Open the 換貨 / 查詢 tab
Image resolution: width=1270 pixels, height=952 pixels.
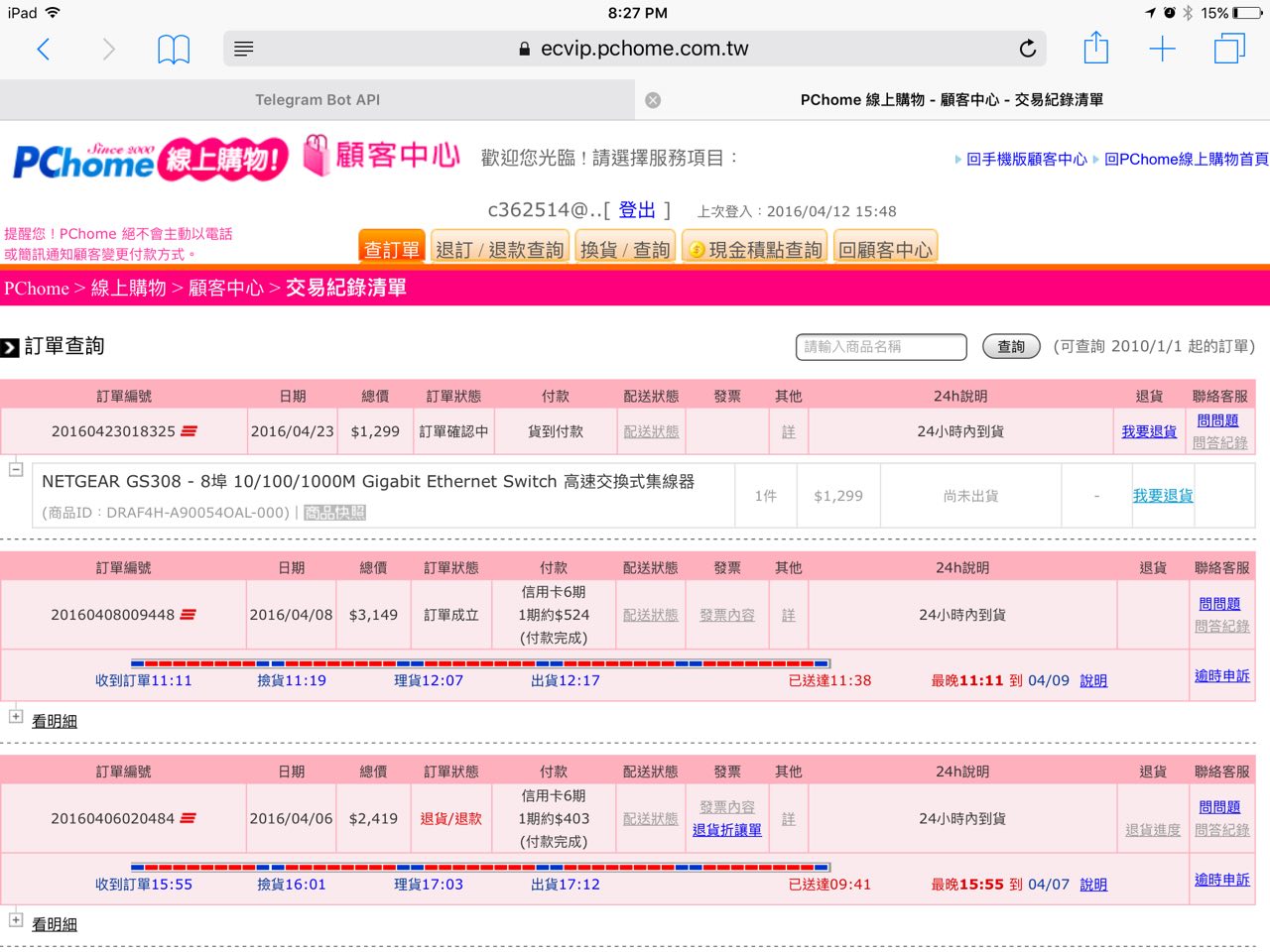625,248
